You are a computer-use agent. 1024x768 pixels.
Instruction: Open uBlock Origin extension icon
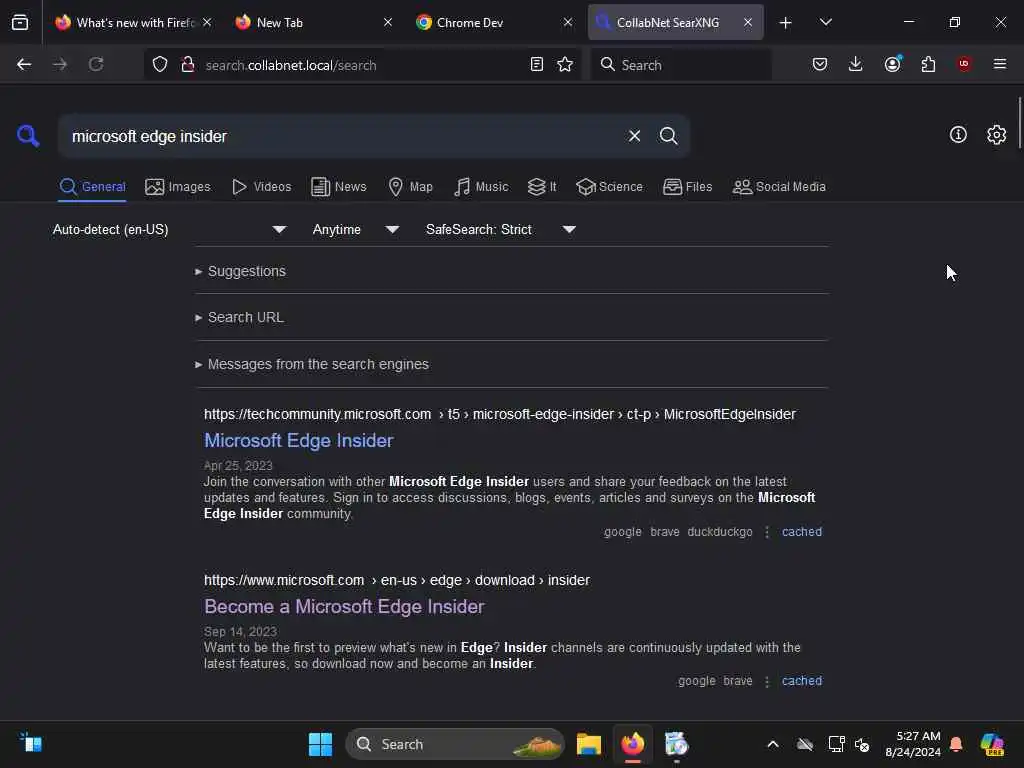coord(964,64)
